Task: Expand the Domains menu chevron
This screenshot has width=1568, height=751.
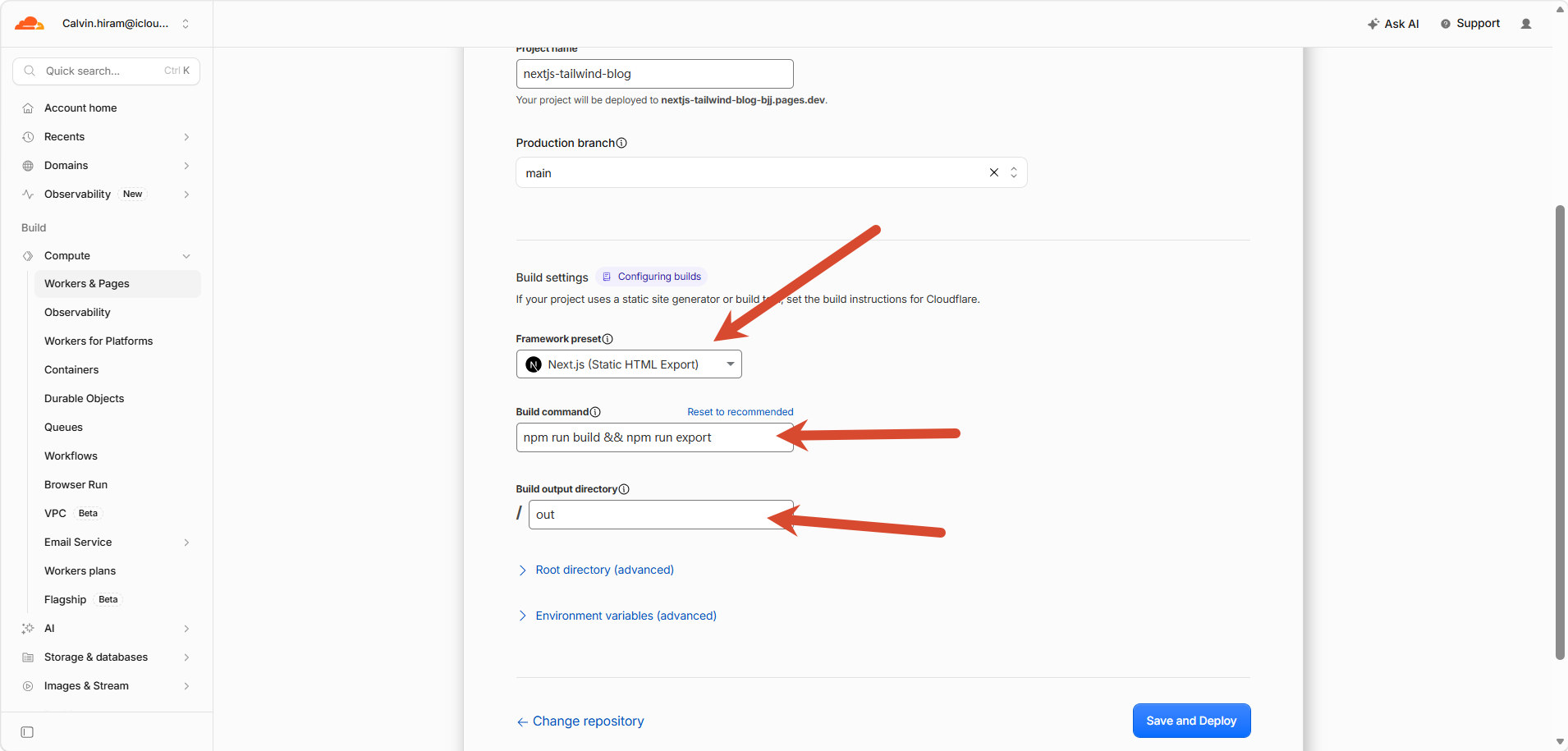Action: pos(186,166)
